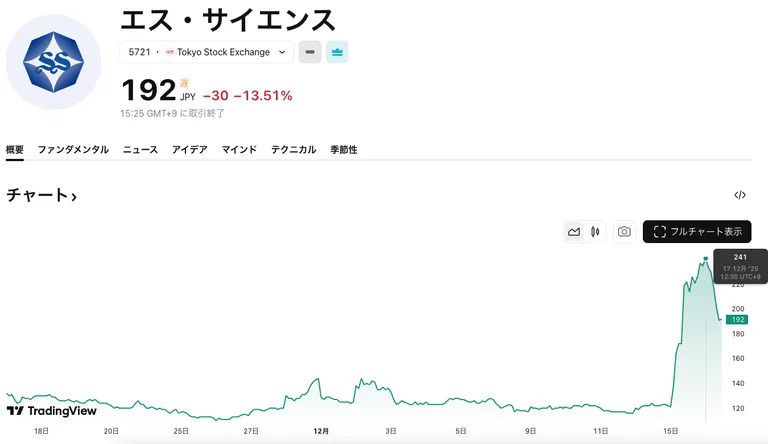Select the アイデア tab
Viewport: 768px width, 444px height.
click(190, 149)
